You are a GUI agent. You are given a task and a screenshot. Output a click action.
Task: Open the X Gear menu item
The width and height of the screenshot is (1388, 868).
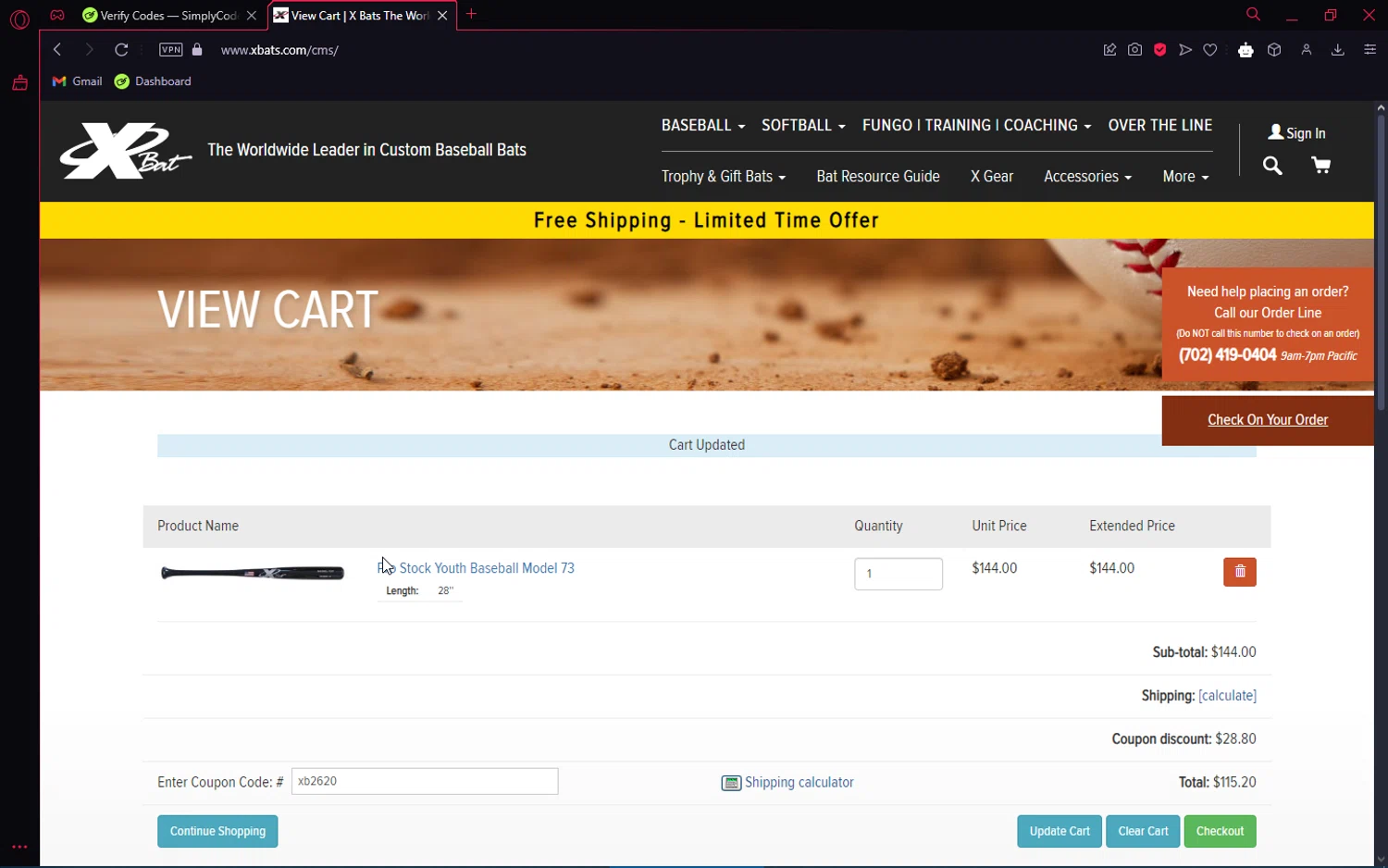tap(992, 176)
